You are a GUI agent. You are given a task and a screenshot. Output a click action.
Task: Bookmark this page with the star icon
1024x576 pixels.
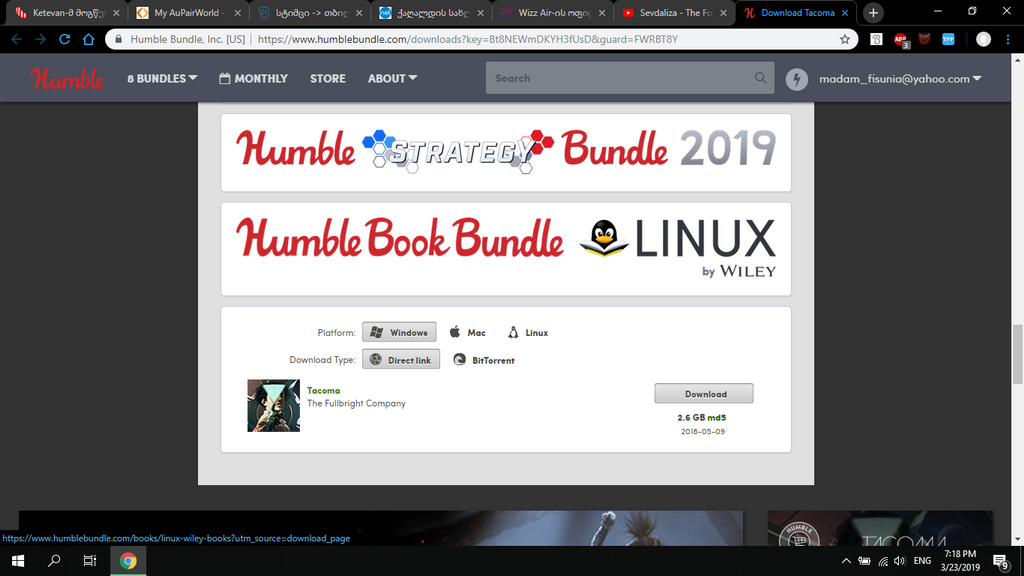[845, 39]
